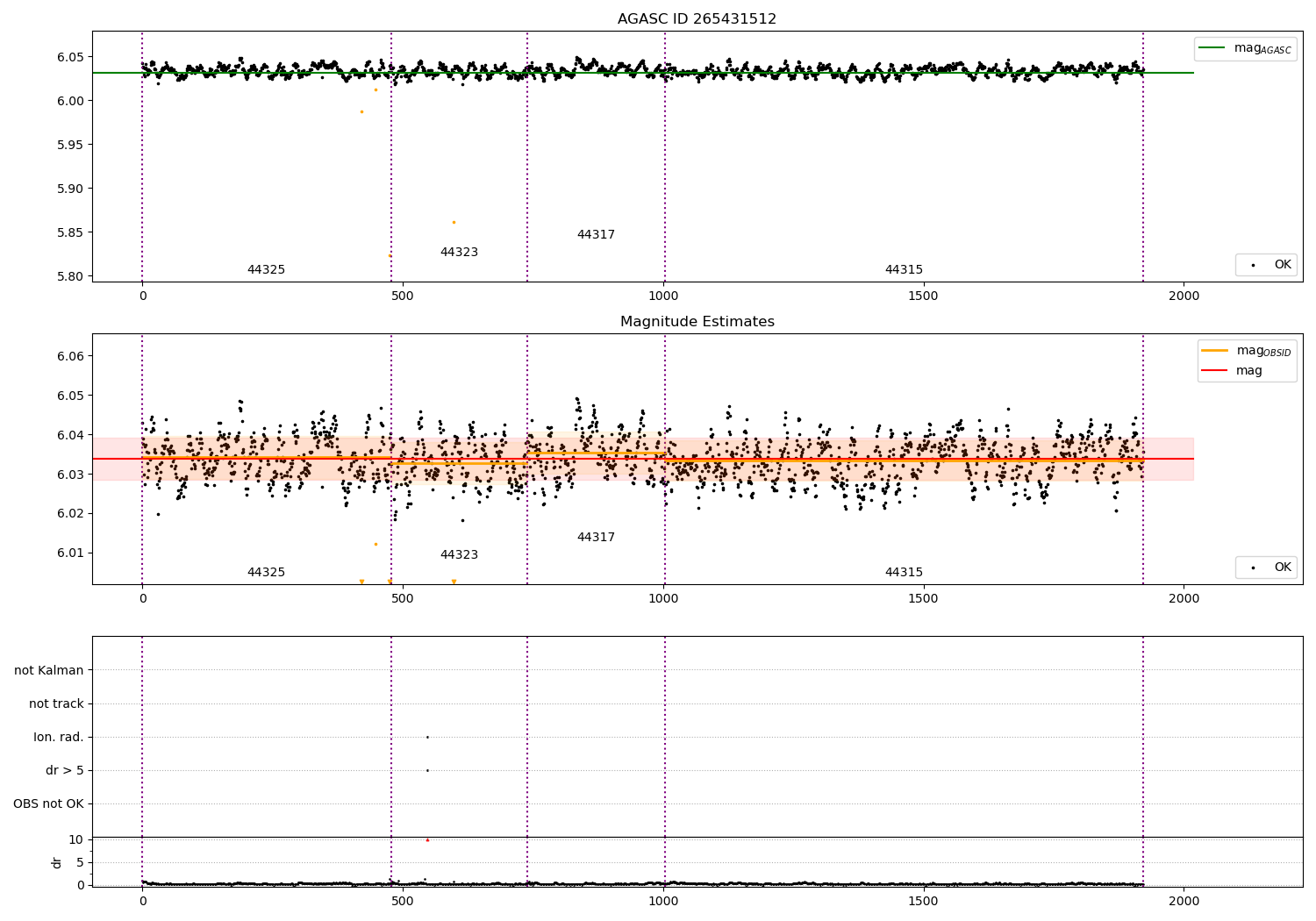Click the 6.06 y-tick in Magnitude Estimates plot
This screenshot has height=921, width=1316.
pyautogui.click(x=70, y=356)
